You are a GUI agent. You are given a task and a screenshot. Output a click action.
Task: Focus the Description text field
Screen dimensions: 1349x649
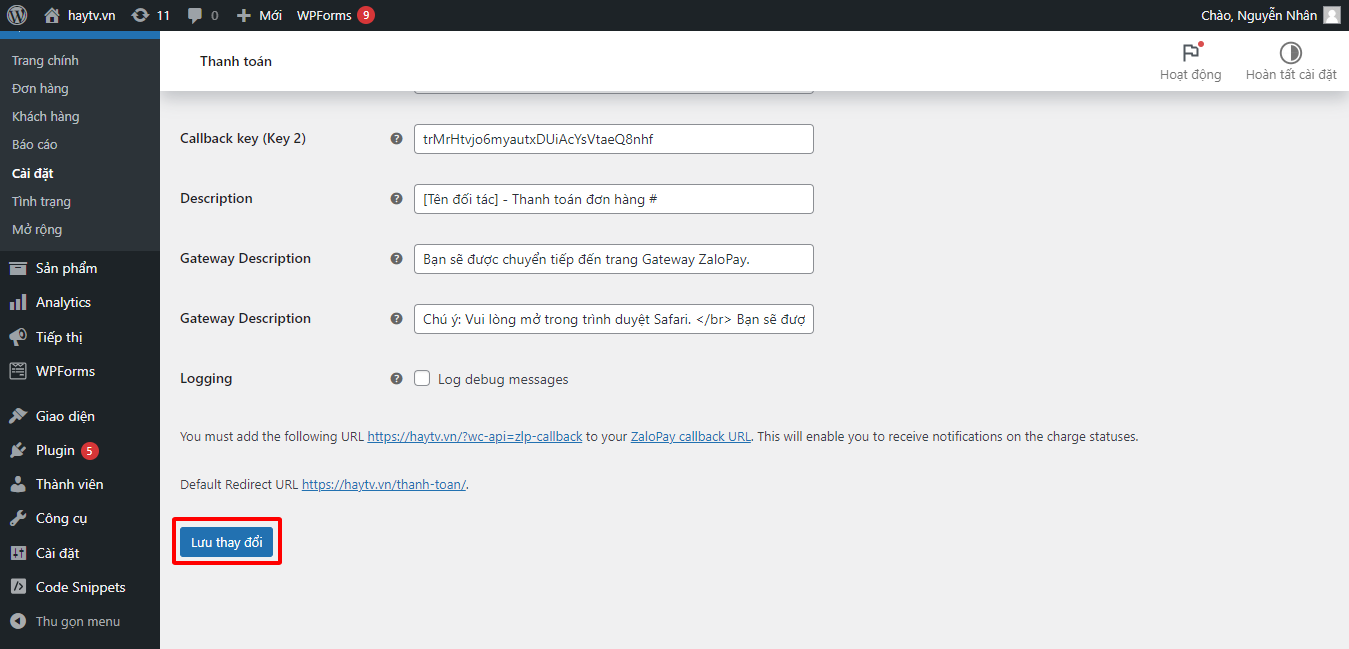click(613, 199)
